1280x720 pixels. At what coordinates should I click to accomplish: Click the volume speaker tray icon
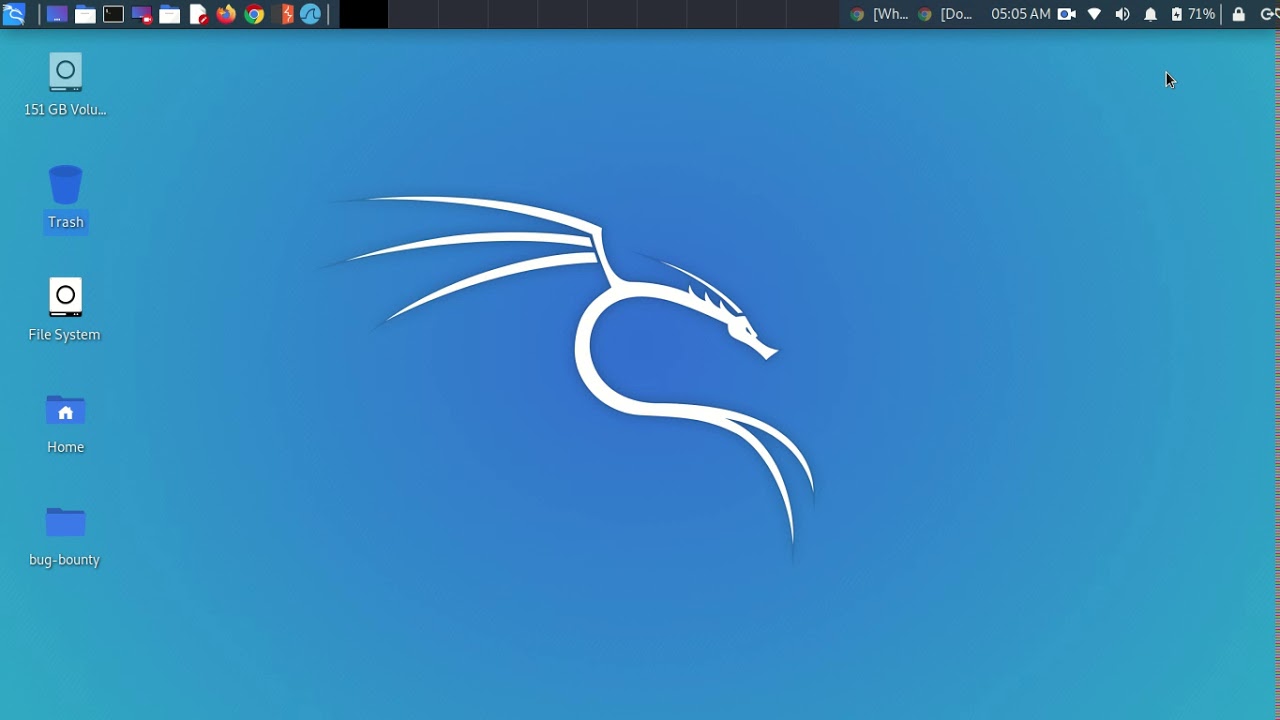(1122, 14)
